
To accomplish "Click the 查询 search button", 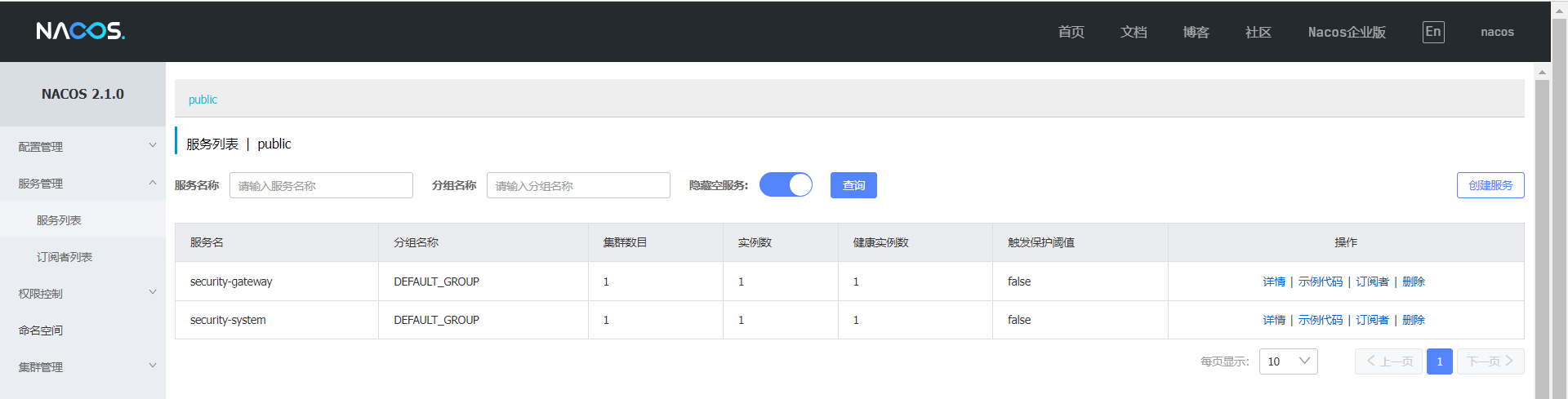I will [x=853, y=185].
